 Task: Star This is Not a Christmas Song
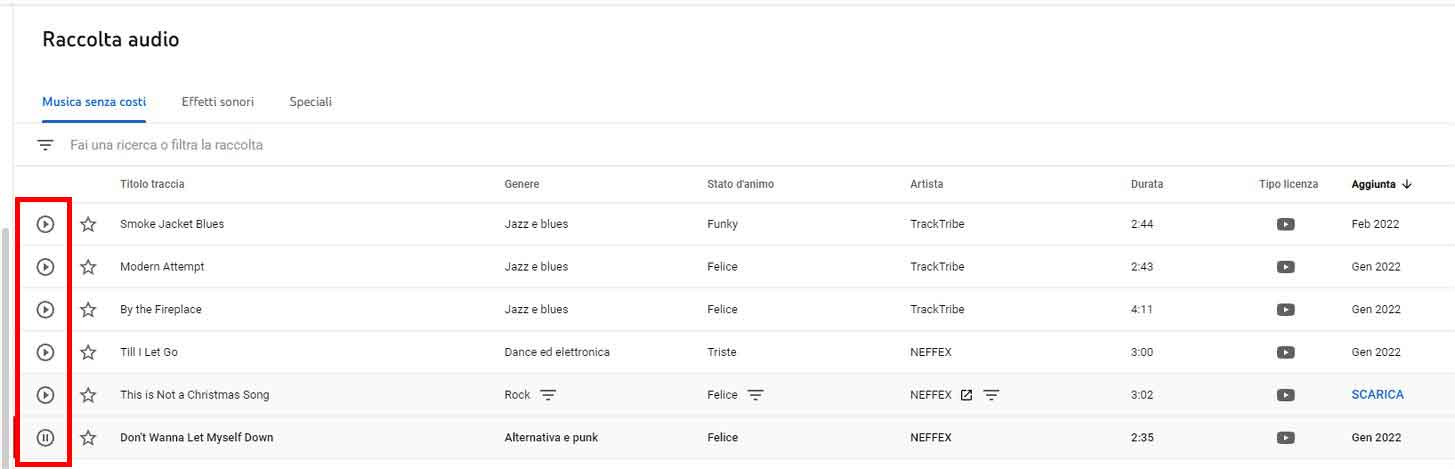click(88, 395)
